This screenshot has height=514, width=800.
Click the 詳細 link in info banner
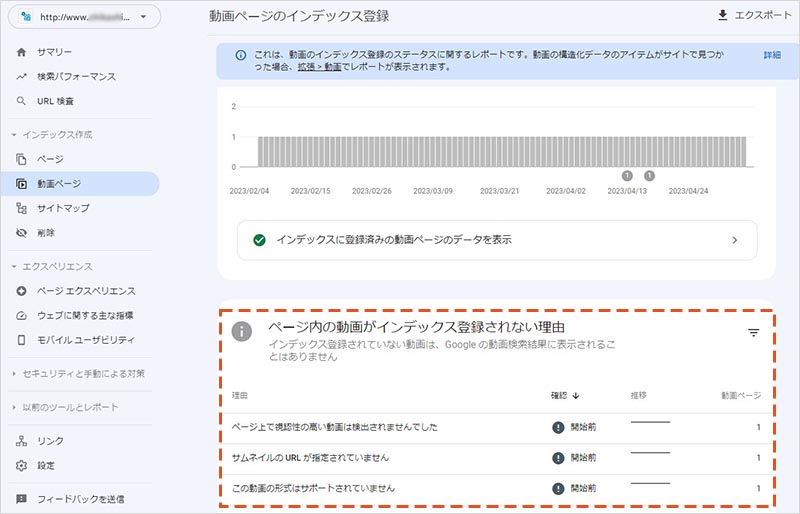click(772, 55)
